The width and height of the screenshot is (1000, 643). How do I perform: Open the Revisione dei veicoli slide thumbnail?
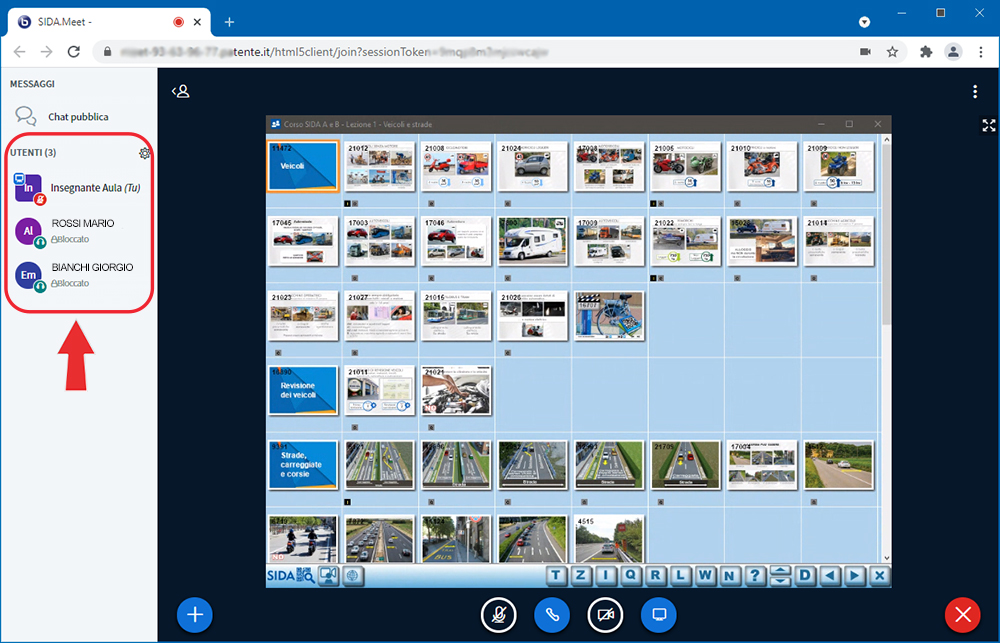(x=304, y=391)
